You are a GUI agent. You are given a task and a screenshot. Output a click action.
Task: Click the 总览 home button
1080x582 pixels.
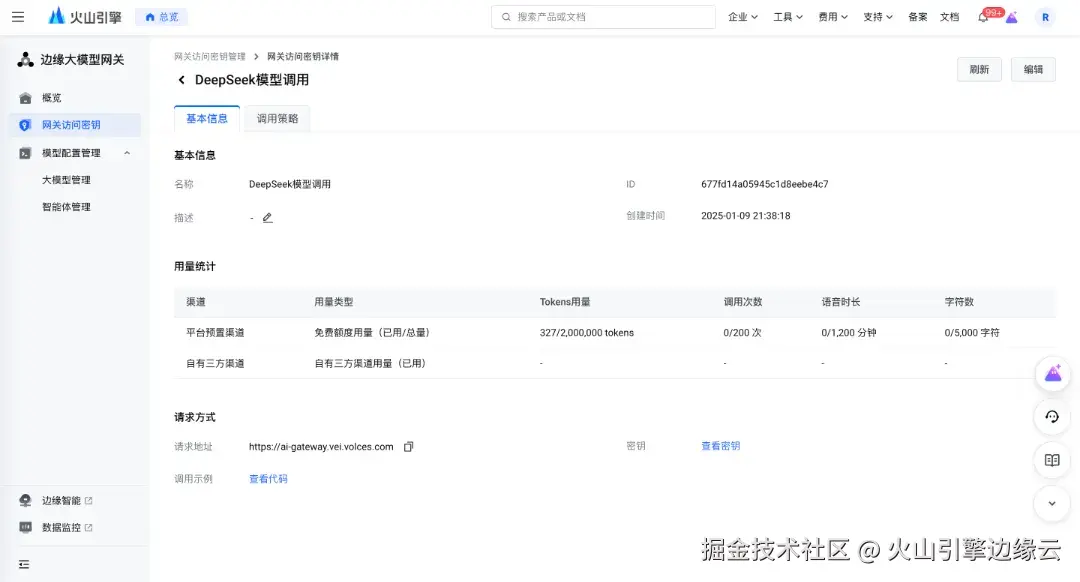tap(161, 17)
